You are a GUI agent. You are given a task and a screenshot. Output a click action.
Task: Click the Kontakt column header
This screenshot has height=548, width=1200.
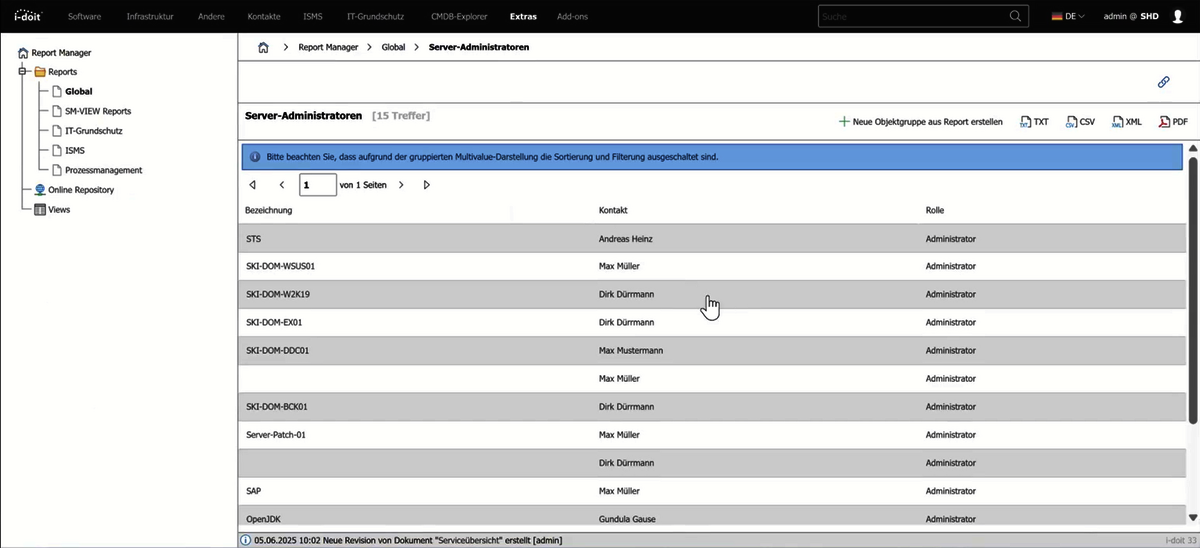[613, 210]
